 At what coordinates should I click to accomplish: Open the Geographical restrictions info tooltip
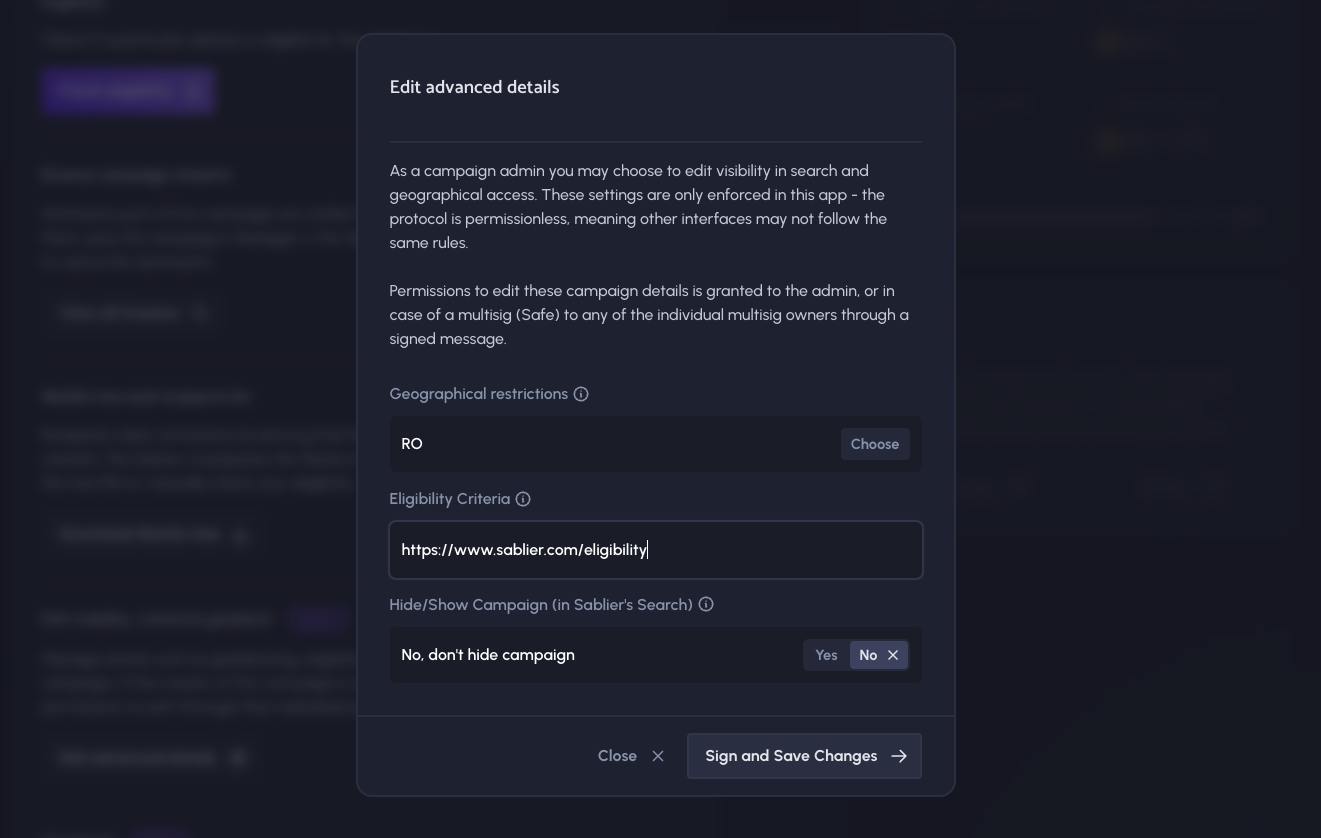[581, 394]
